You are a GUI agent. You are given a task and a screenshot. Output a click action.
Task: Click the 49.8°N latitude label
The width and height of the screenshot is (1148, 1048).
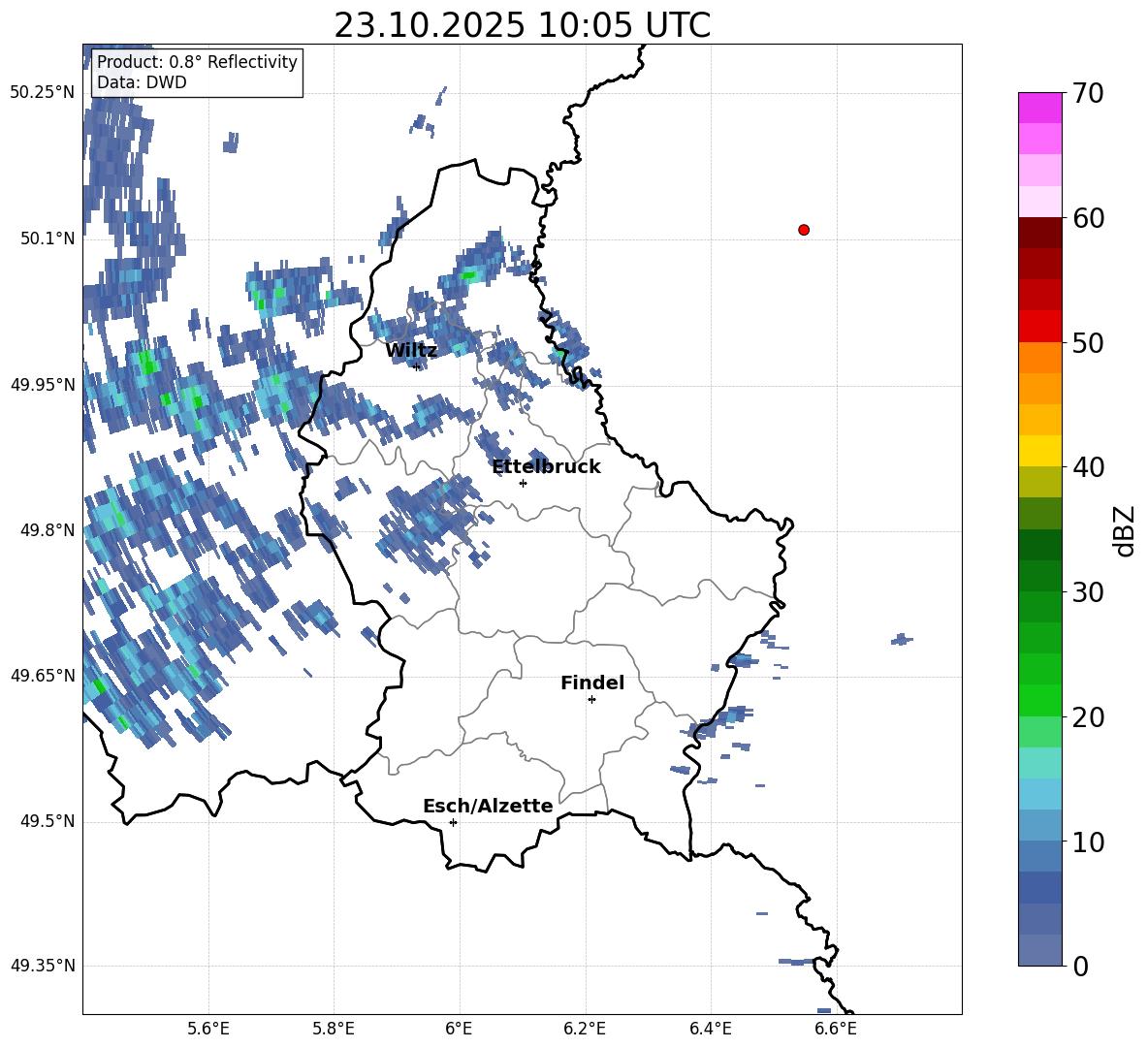pos(48,530)
